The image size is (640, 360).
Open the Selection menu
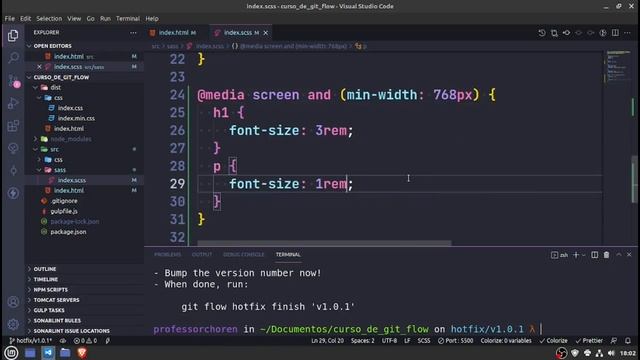coord(49,18)
